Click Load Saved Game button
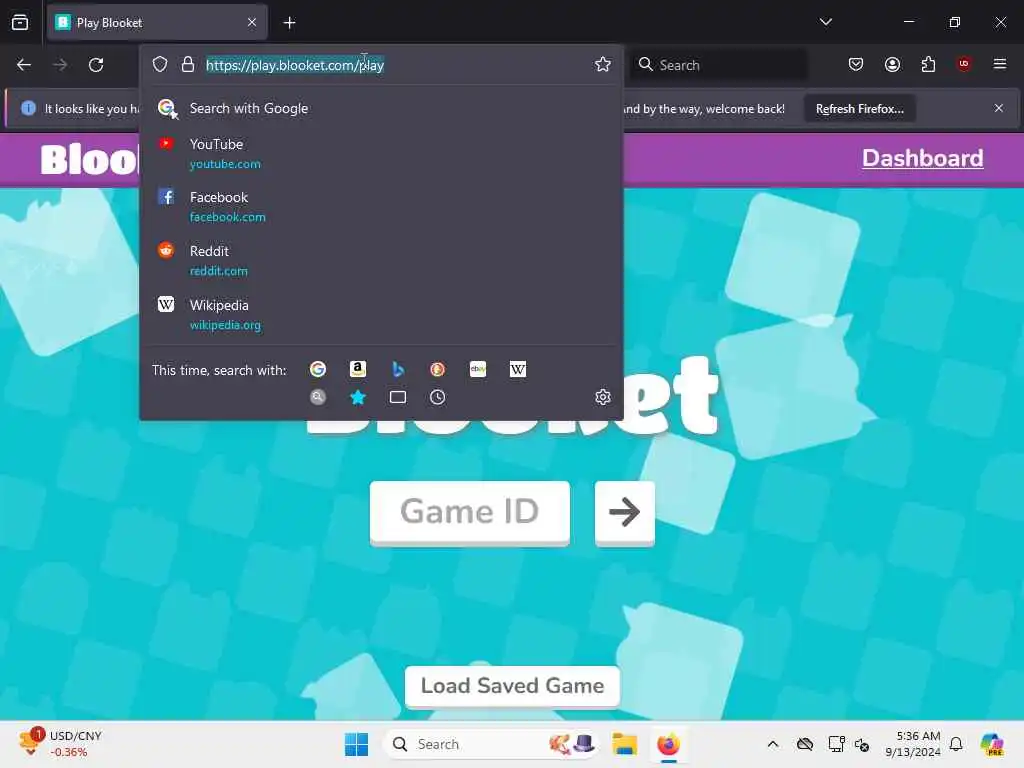Image resolution: width=1024 pixels, height=768 pixels. click(x=513, y=686)
